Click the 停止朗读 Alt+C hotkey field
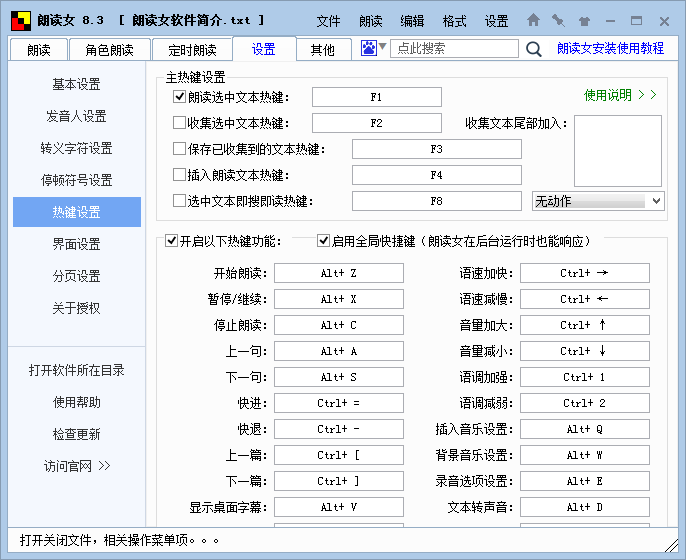Screen dimensions: 686x560 pyautogui.click(x=339, y=325)
